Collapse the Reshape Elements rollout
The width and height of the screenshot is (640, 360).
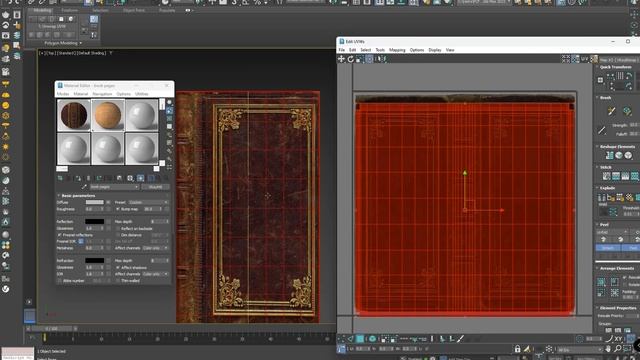(597, 147)
